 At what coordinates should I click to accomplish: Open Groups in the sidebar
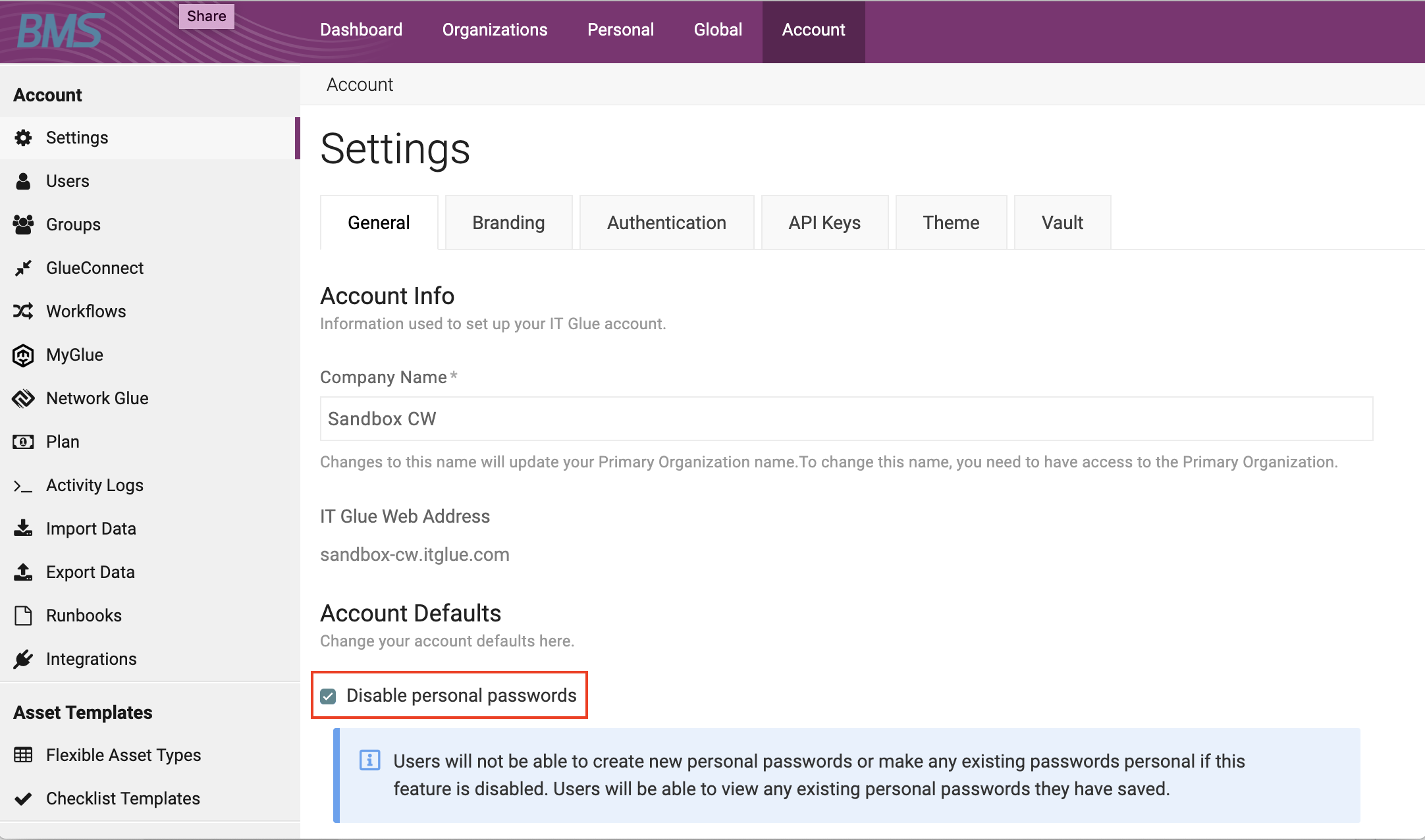tap(150, 224)
